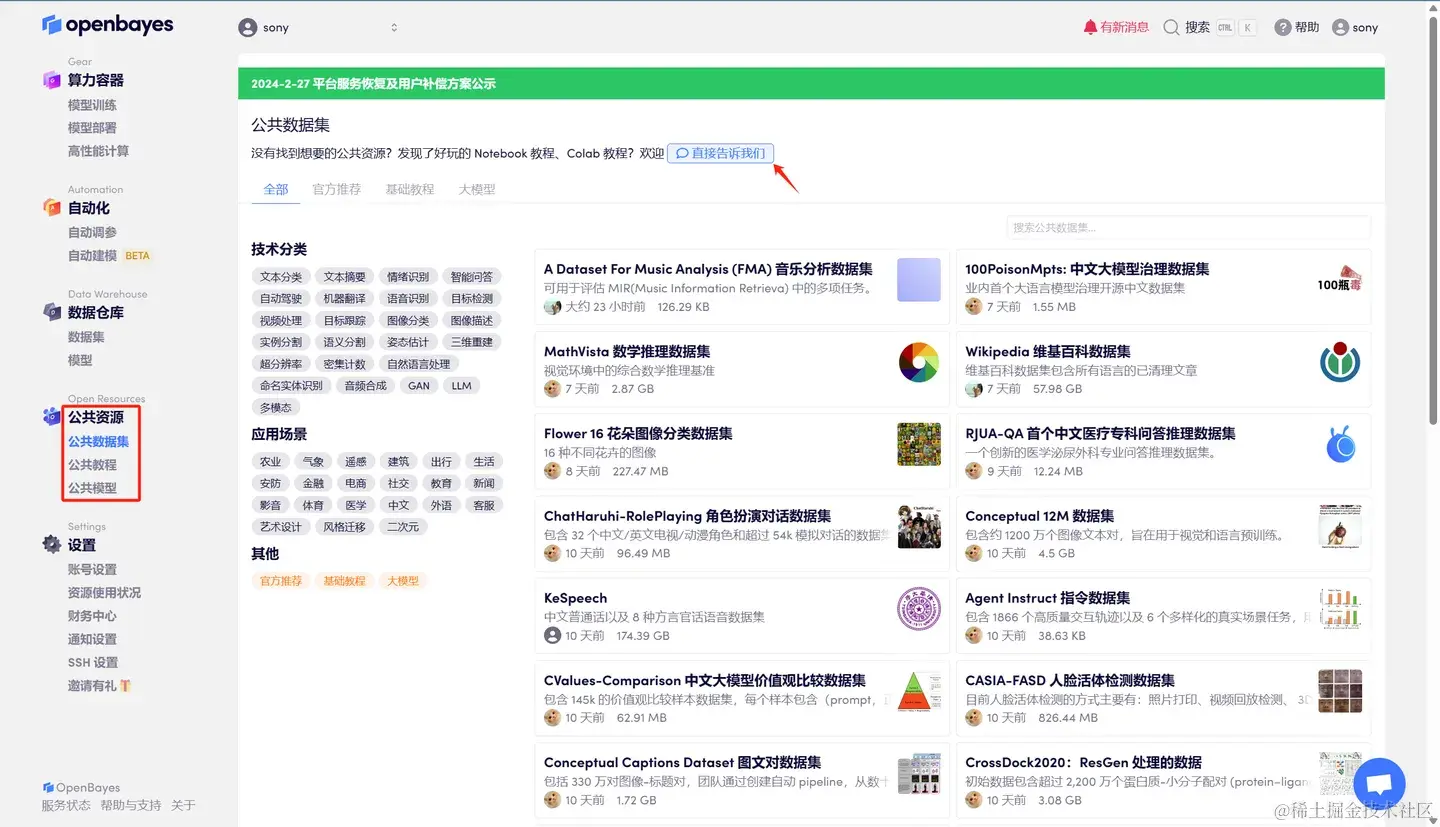This screenshot has height=827, width=1440.
Task: Open SSH 设置 in the sidebar
Action: tap(93, 662)
